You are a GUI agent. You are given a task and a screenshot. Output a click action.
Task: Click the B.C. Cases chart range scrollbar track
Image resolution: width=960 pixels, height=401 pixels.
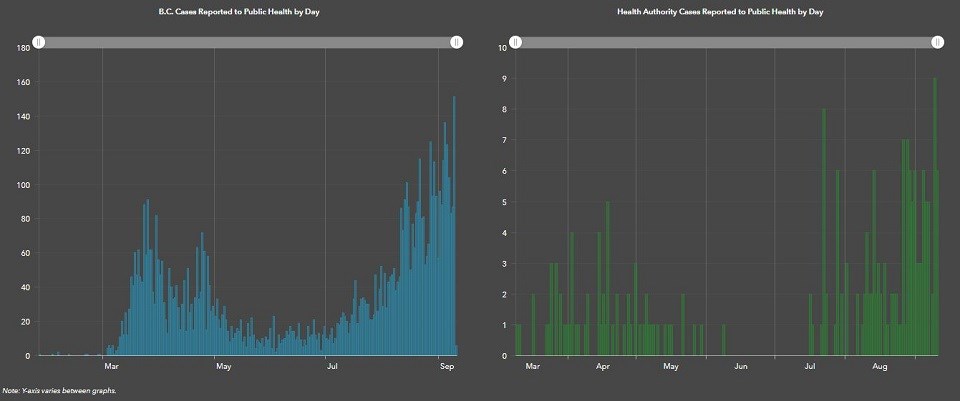coord(247,42)
